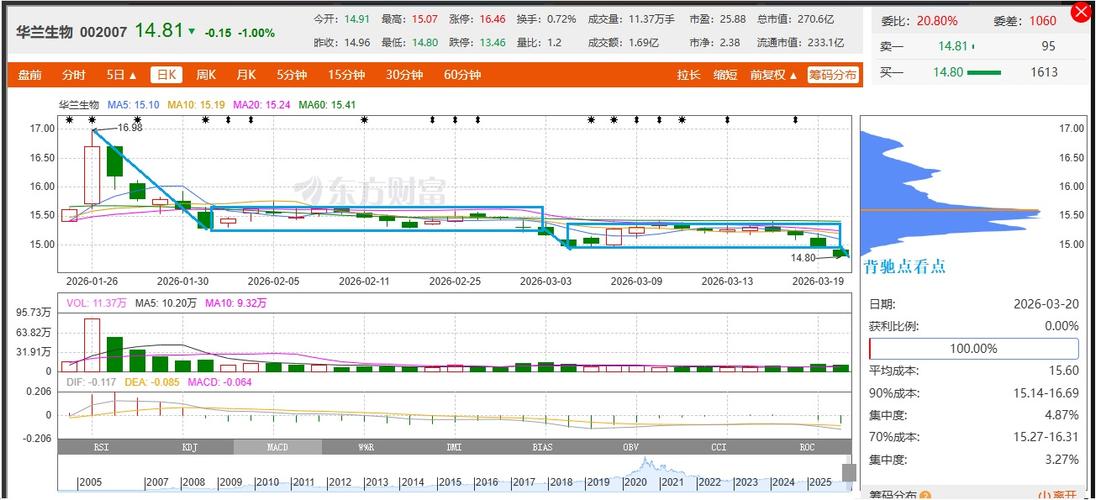Show the 5分钟 candlestick chart
The image size is (1096, 500).
[x=291, y=75]
